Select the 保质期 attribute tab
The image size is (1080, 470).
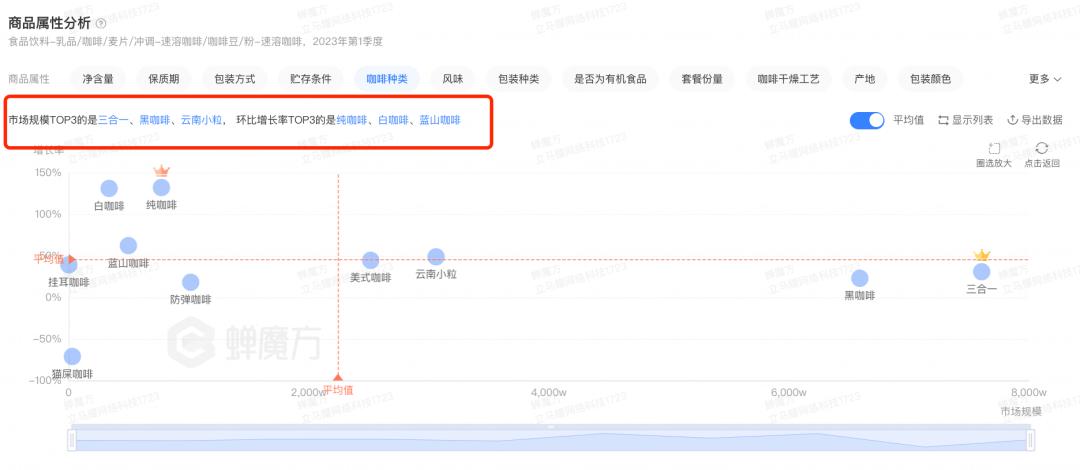(164, 79)
